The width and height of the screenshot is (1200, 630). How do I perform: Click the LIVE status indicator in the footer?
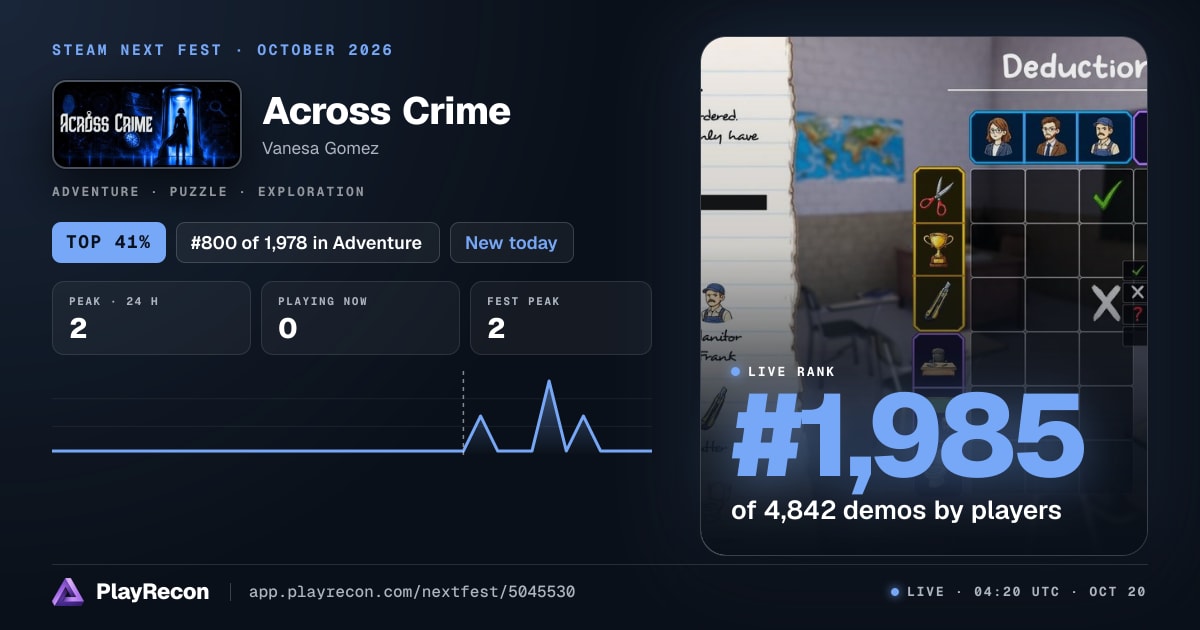(917, 592)
